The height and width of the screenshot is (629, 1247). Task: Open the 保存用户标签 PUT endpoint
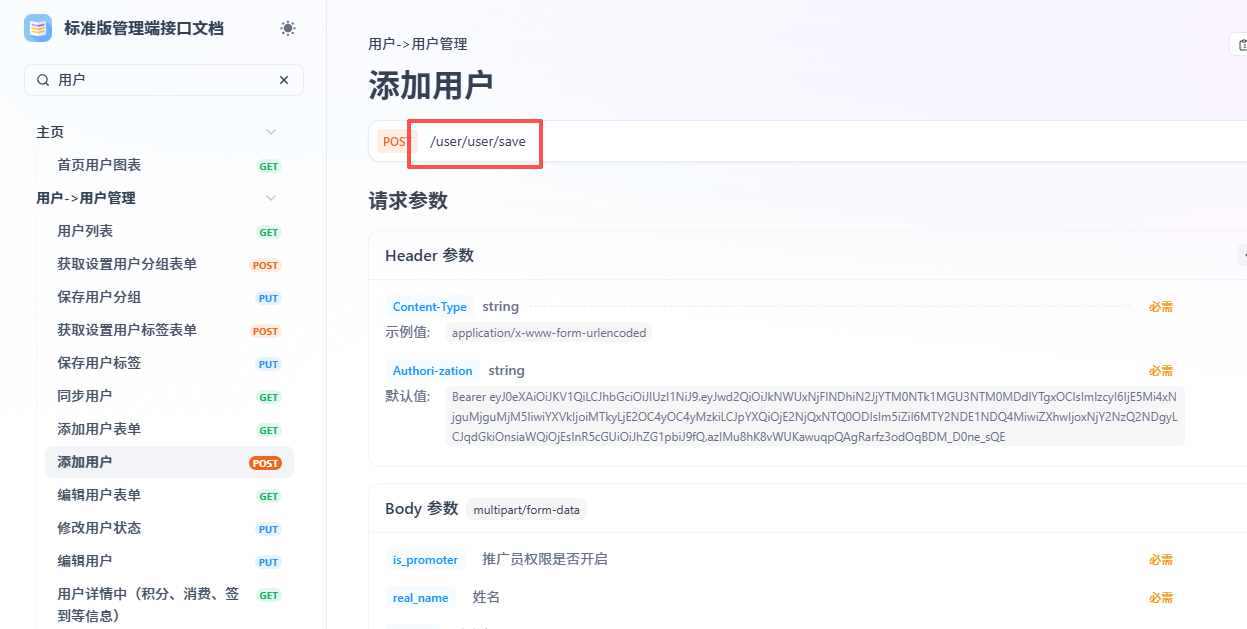99,363
